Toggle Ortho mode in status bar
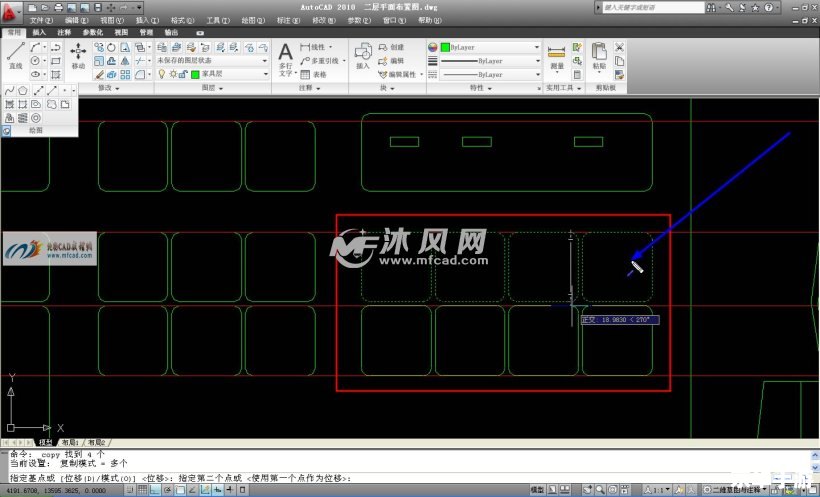The width and height of the screenshot is (820, 497). pyautogui.click(x=155, y=490)
